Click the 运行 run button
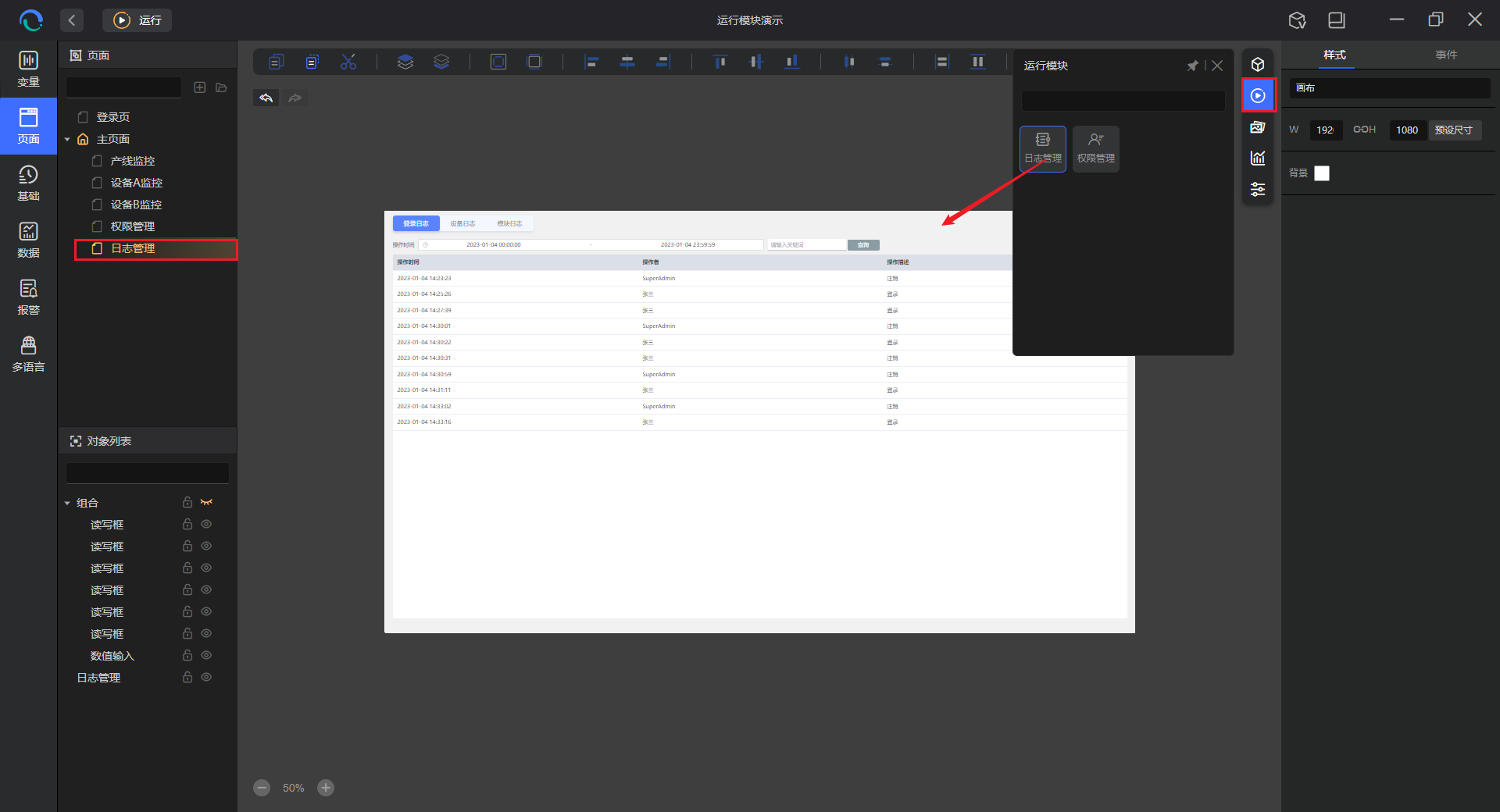1500x812 pixels. click(x=137, y=20)
